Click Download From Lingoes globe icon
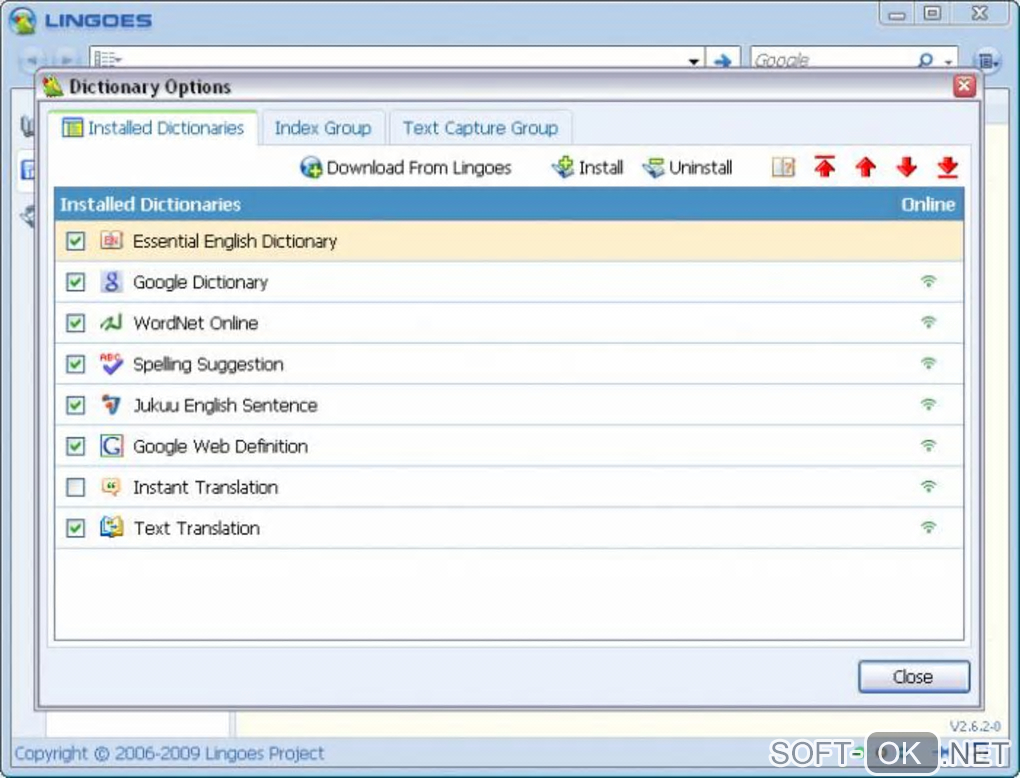This screenshot has width=1020, height=778. pyautogui.click(x=311, y=168)
